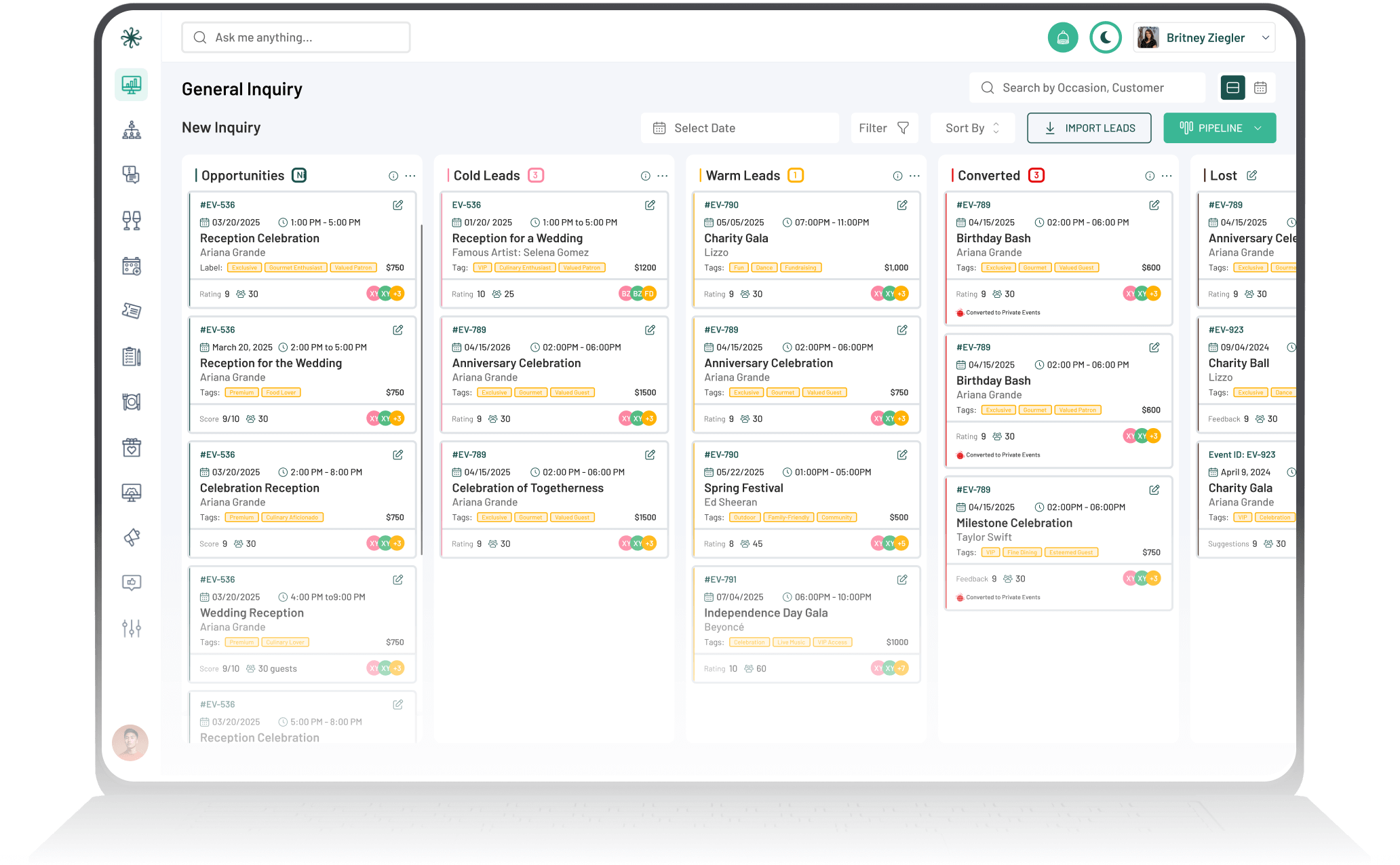
Task: Edit the Charity Gala card
Action: click(902, 205)
